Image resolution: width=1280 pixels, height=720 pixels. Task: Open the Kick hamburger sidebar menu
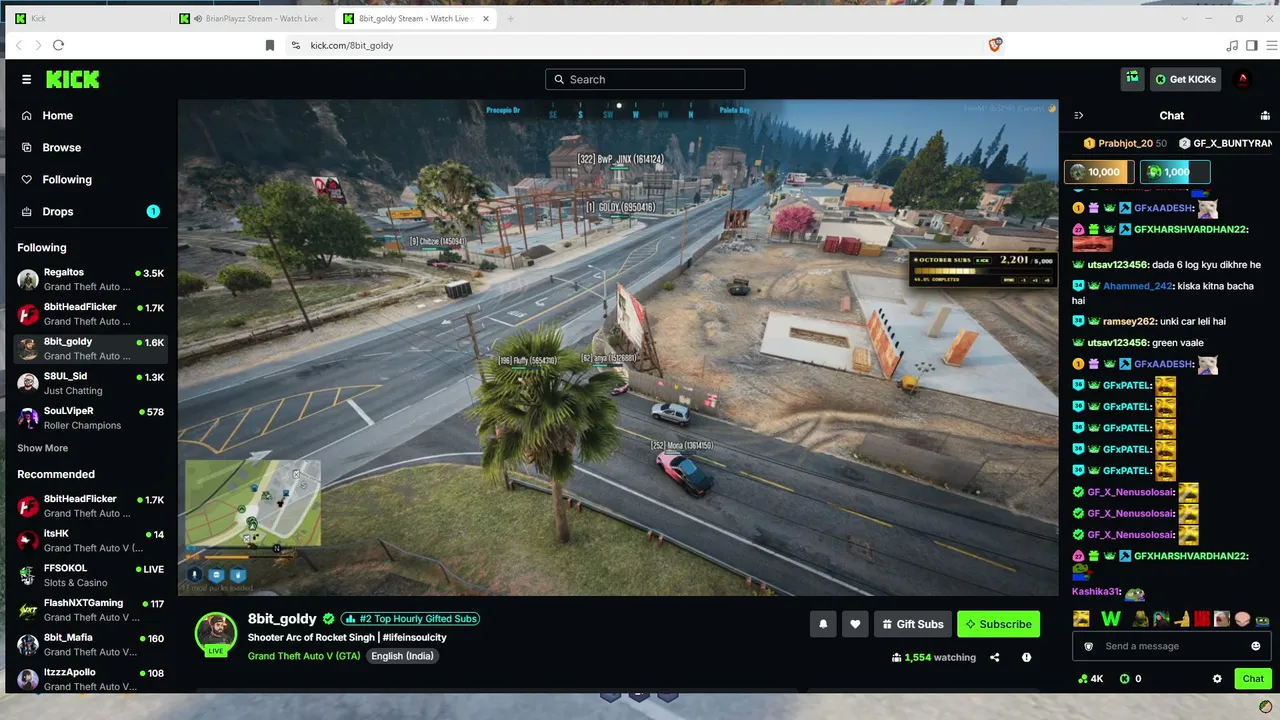(x=27, y=80)
